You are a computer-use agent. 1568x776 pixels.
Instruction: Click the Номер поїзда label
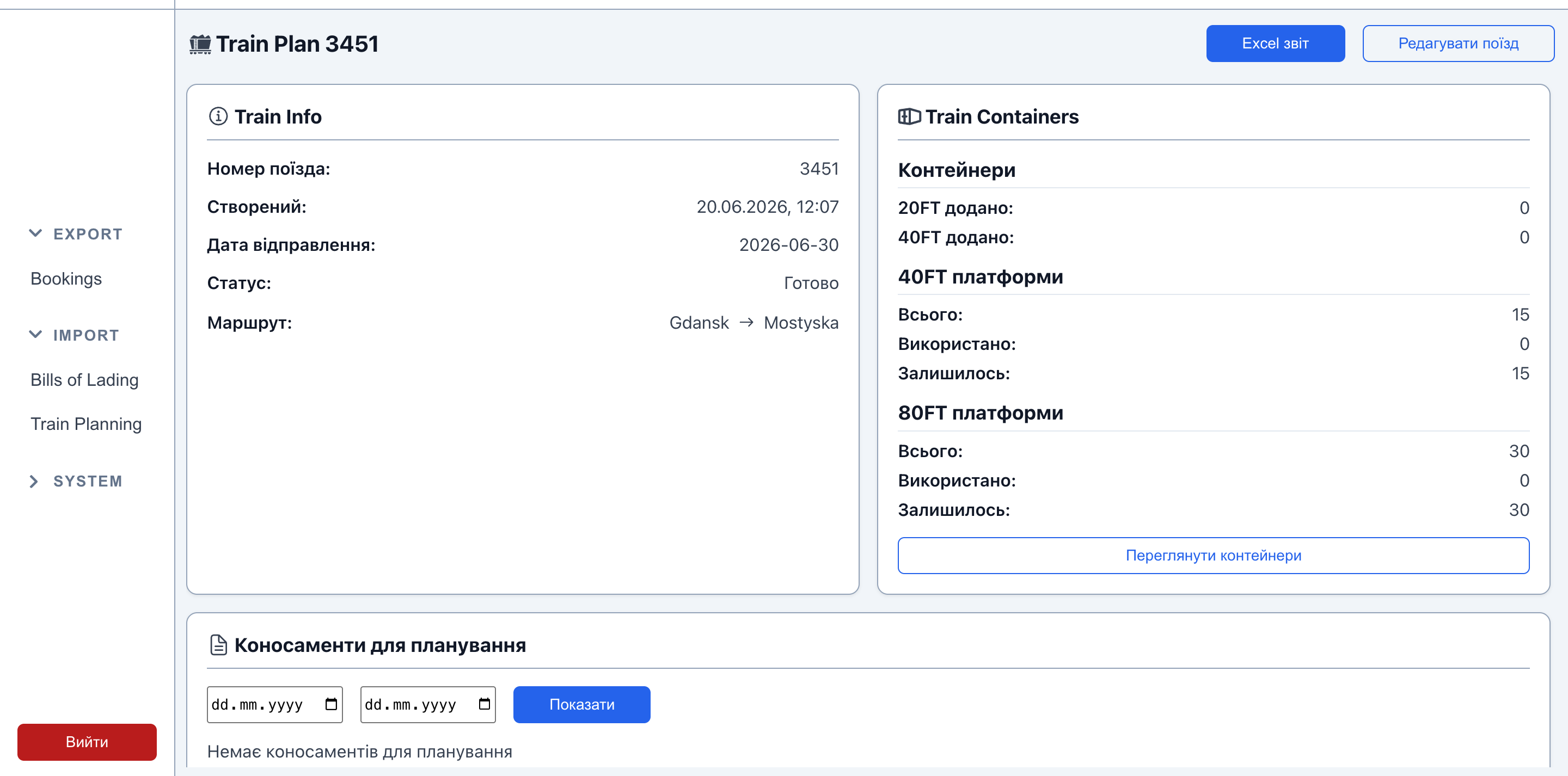pos(268,169)
